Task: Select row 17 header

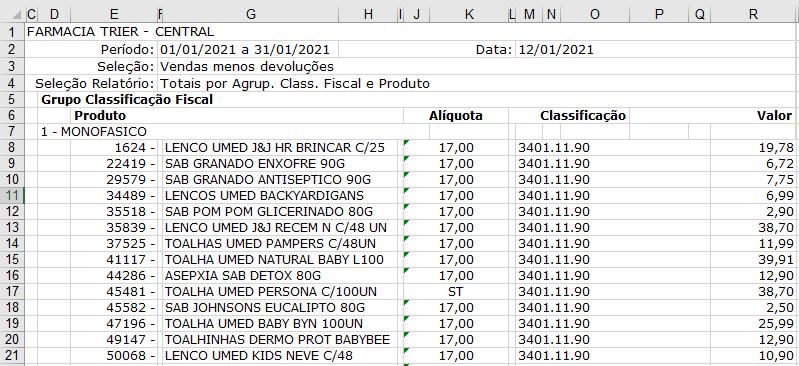Action: (13, 292)
